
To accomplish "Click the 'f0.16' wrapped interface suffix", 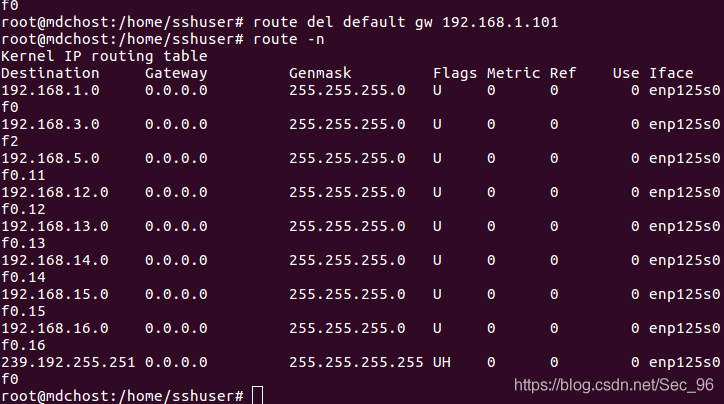I will tap(23, 345).
